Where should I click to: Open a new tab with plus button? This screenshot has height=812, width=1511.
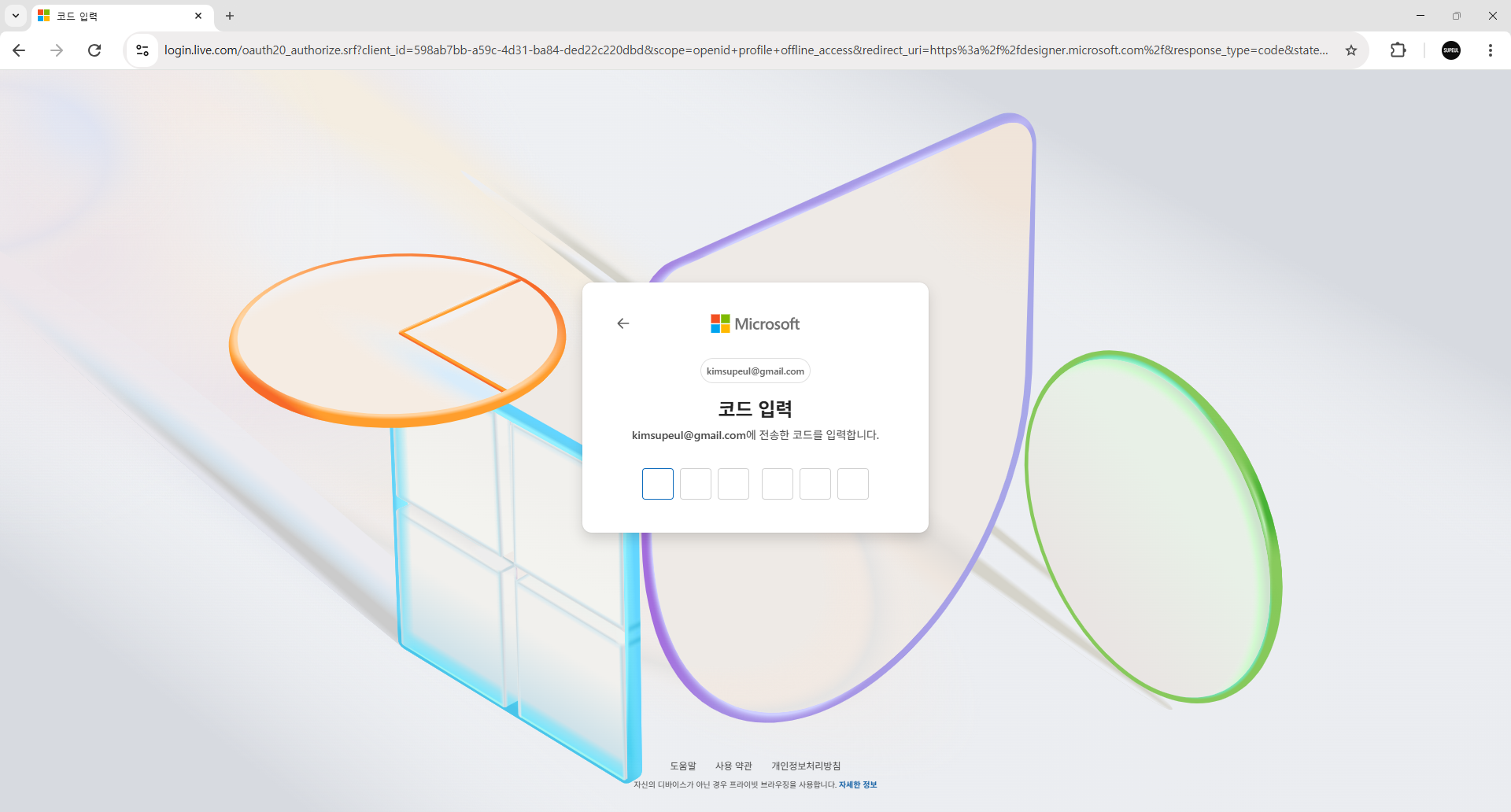[230, 16]
